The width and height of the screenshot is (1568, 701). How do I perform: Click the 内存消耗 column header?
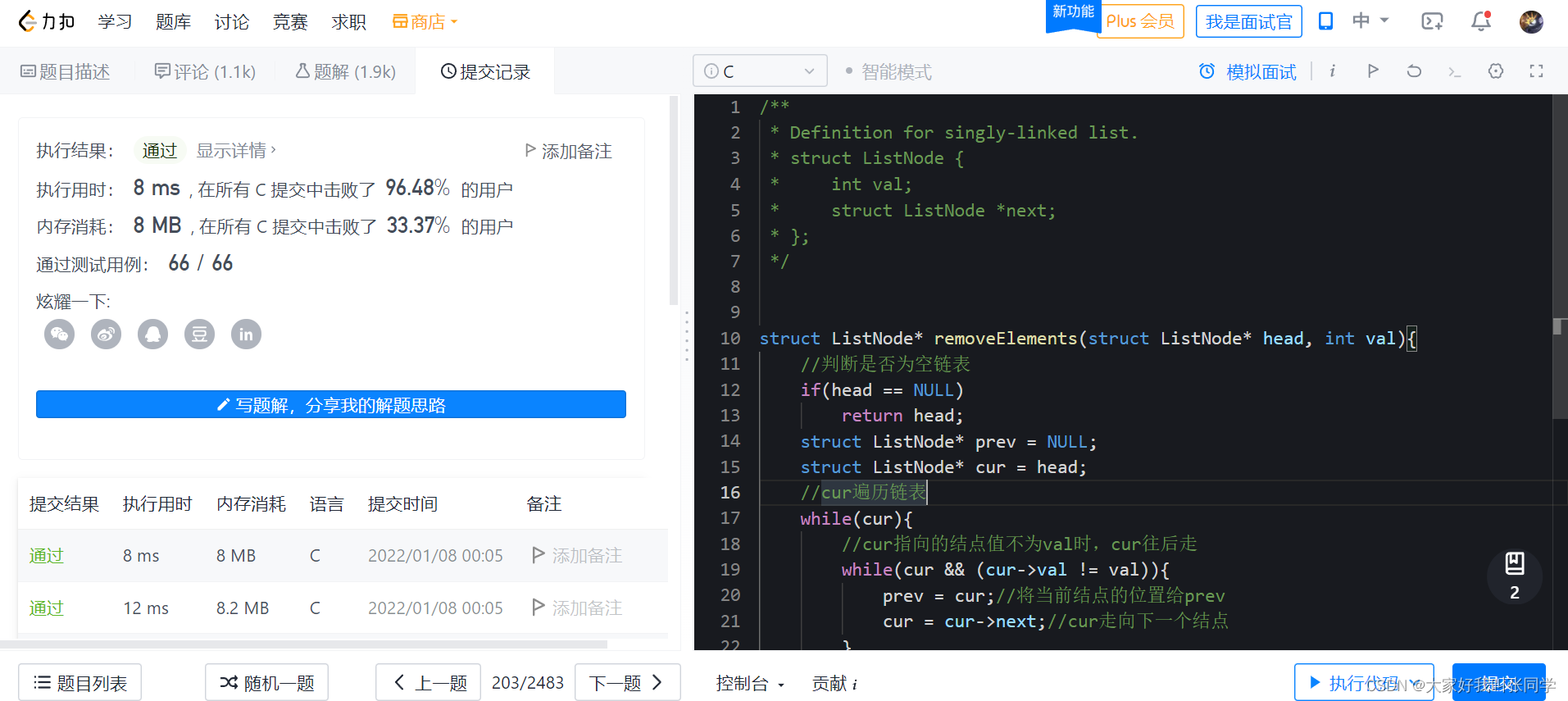251,503
